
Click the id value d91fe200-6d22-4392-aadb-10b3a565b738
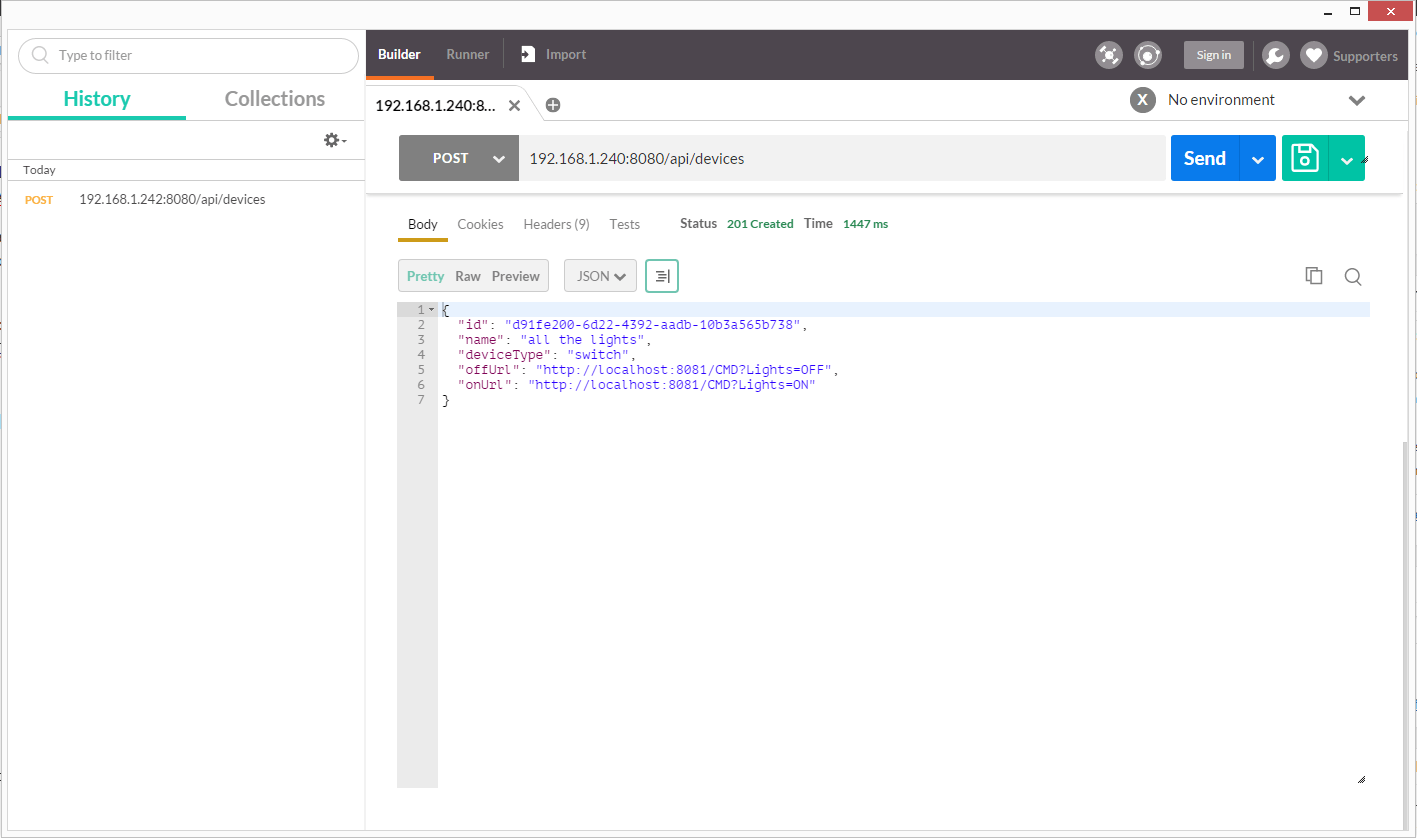click(653, 325)
